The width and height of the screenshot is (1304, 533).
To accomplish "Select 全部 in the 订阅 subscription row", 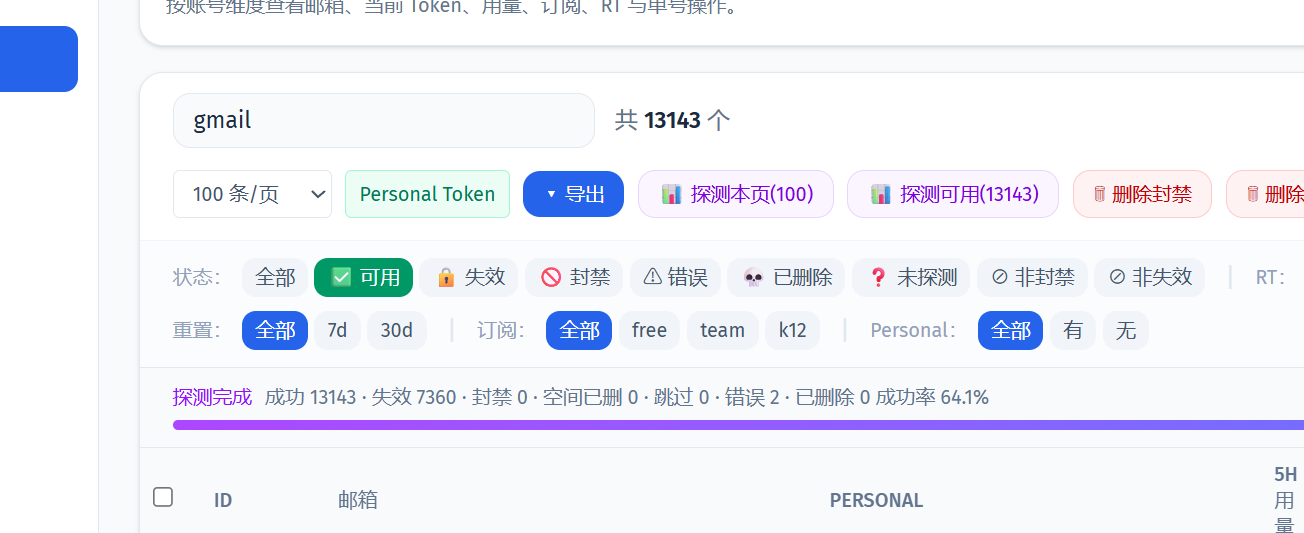I will click(x=579, y=330).
